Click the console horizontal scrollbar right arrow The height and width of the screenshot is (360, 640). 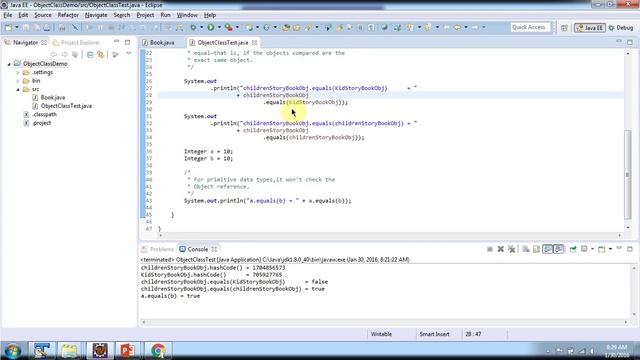[x=626, y=322]
